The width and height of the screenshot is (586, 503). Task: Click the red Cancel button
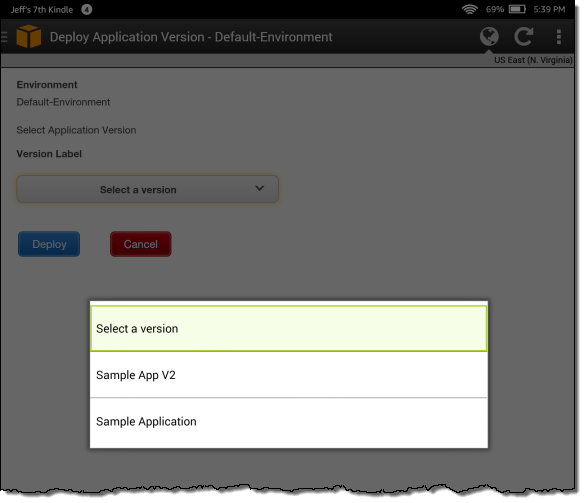click(x=141, y=244)
